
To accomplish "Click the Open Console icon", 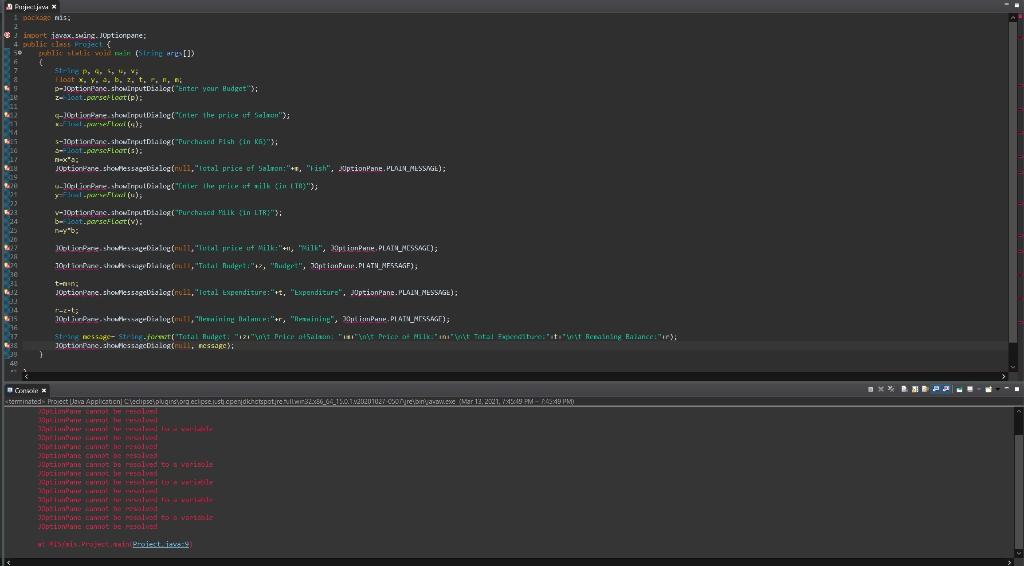I will coord(988,390).
